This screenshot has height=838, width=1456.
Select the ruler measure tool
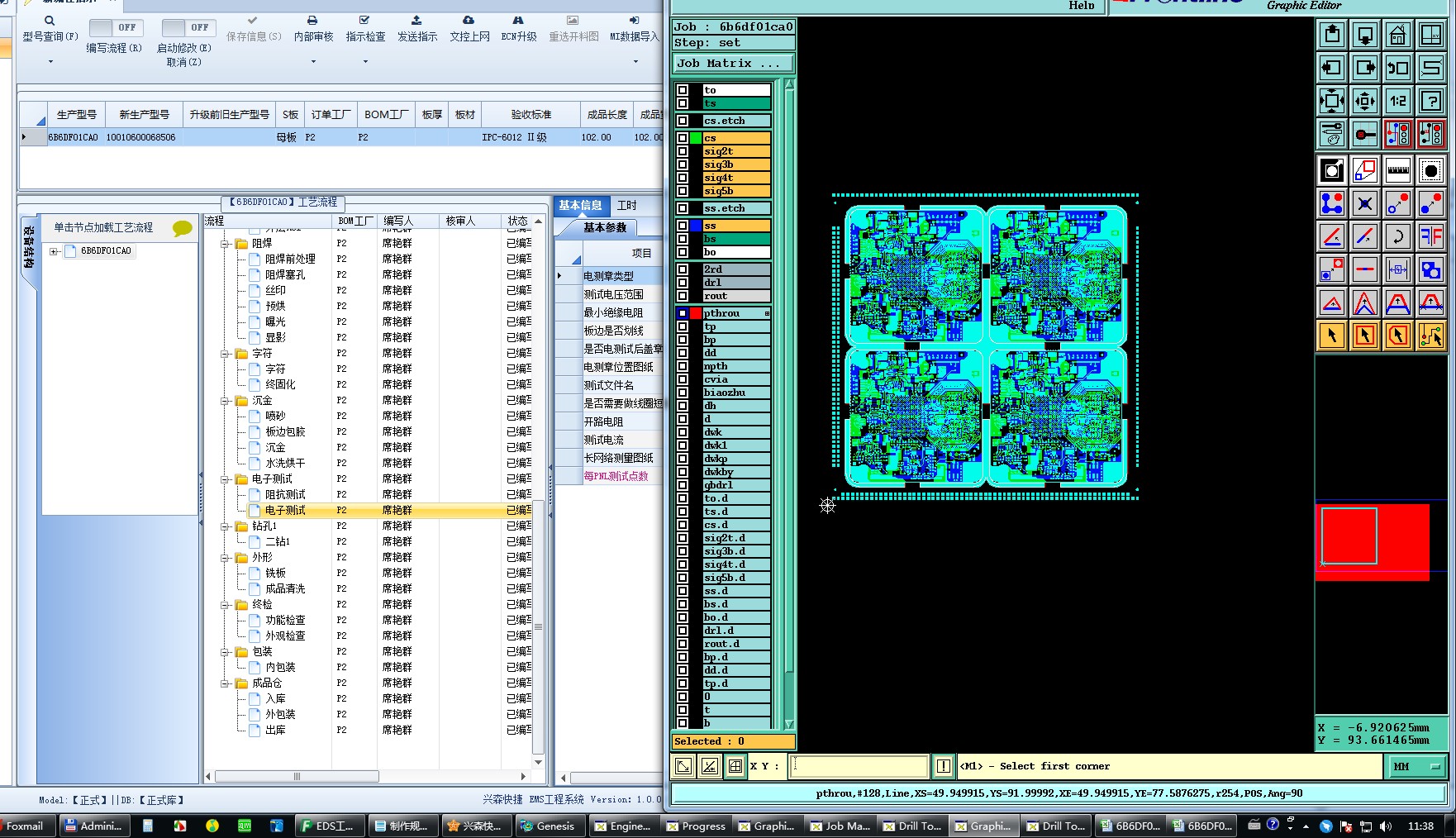[x=1397, y=170]
